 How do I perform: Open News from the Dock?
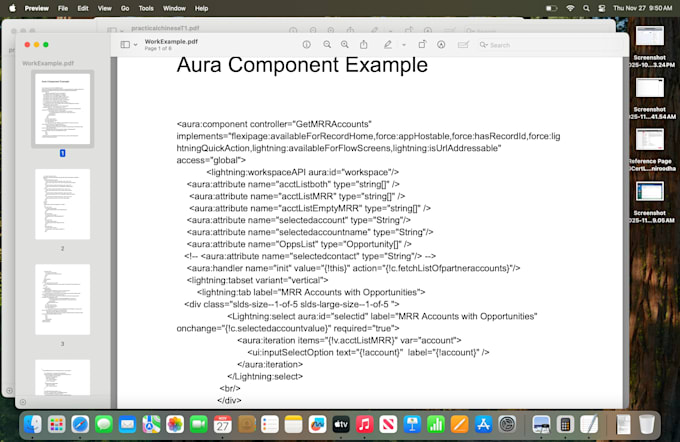pos(388,424)
